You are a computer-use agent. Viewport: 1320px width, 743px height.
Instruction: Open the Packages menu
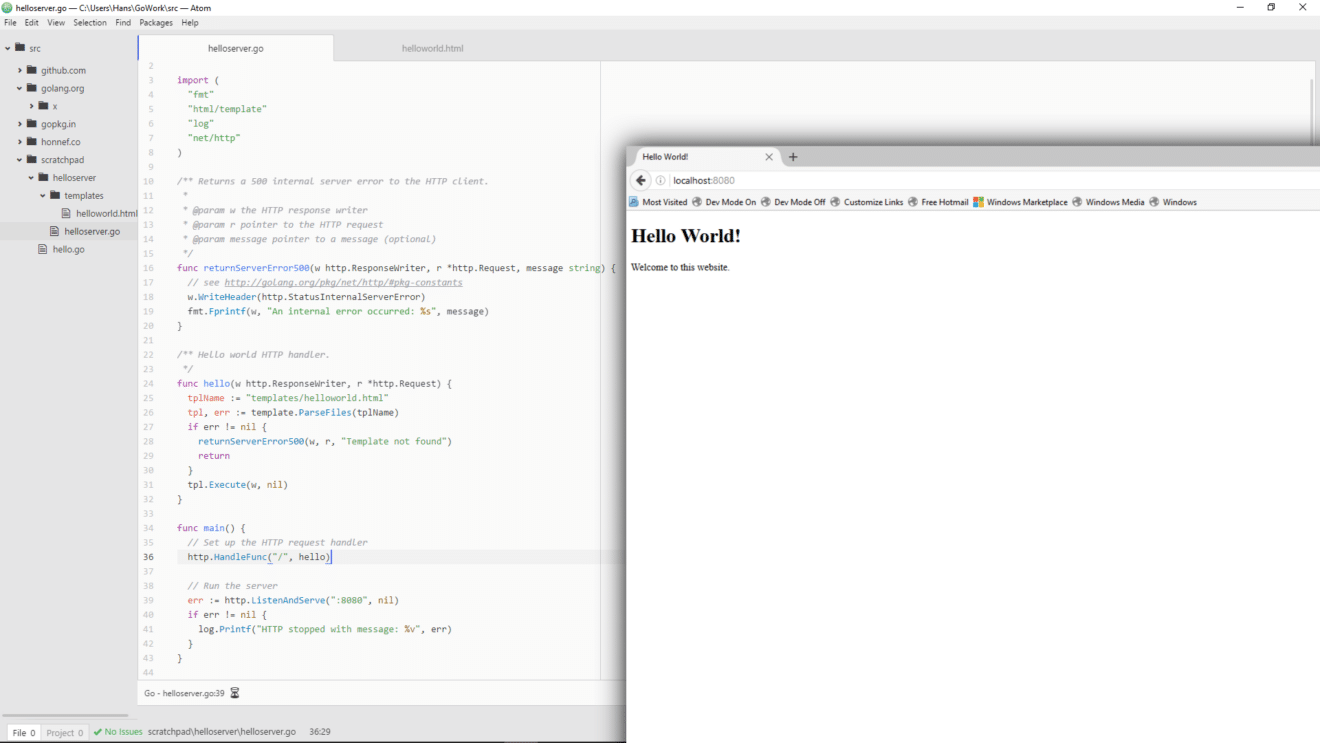[156, 22]
